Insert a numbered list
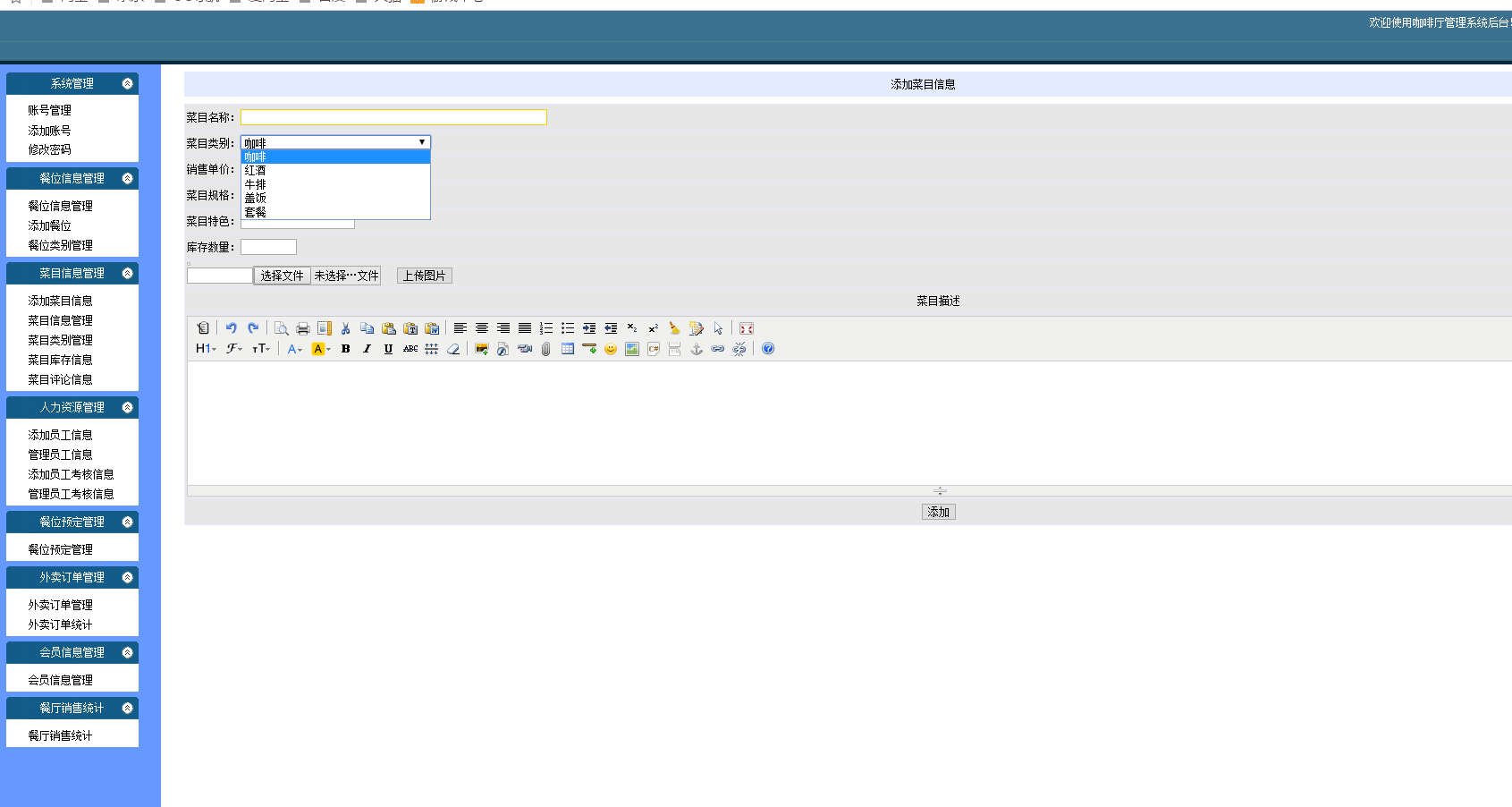Image resolution: width=1512 pixels, height=807 pixels. pos(546,328)
